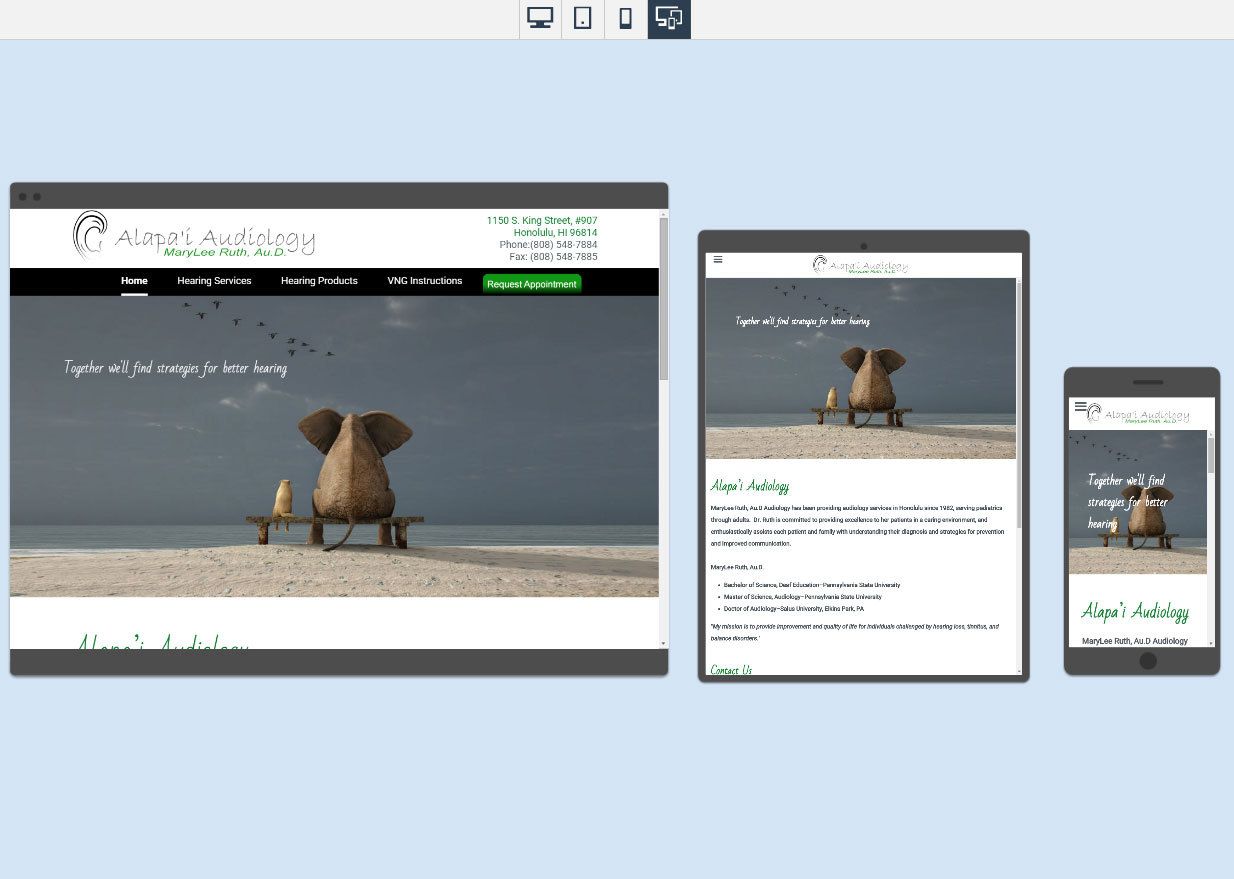Image resolution: width=1234 pixels, height=879 pixels.
Task: Switch to mobile phone preview mode
Action: pos(626,19)
